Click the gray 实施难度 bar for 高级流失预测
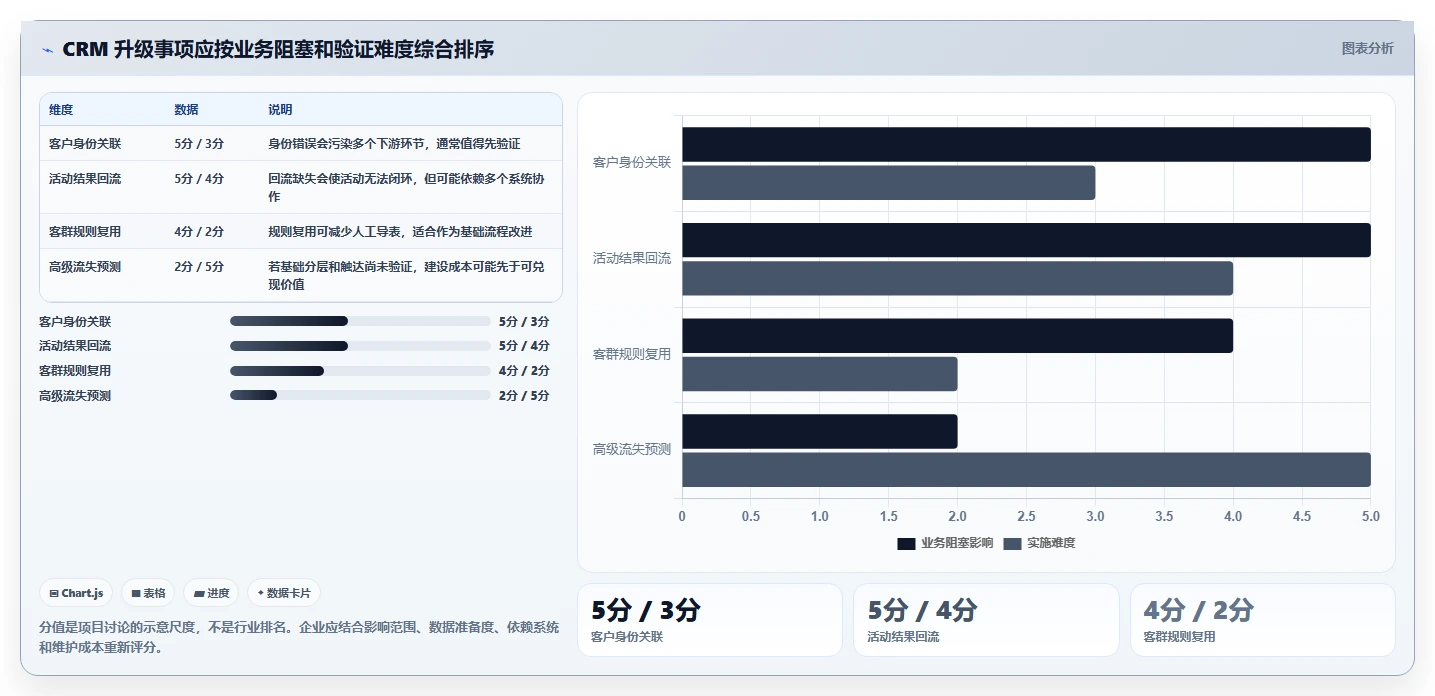 tap(1026, 470)
